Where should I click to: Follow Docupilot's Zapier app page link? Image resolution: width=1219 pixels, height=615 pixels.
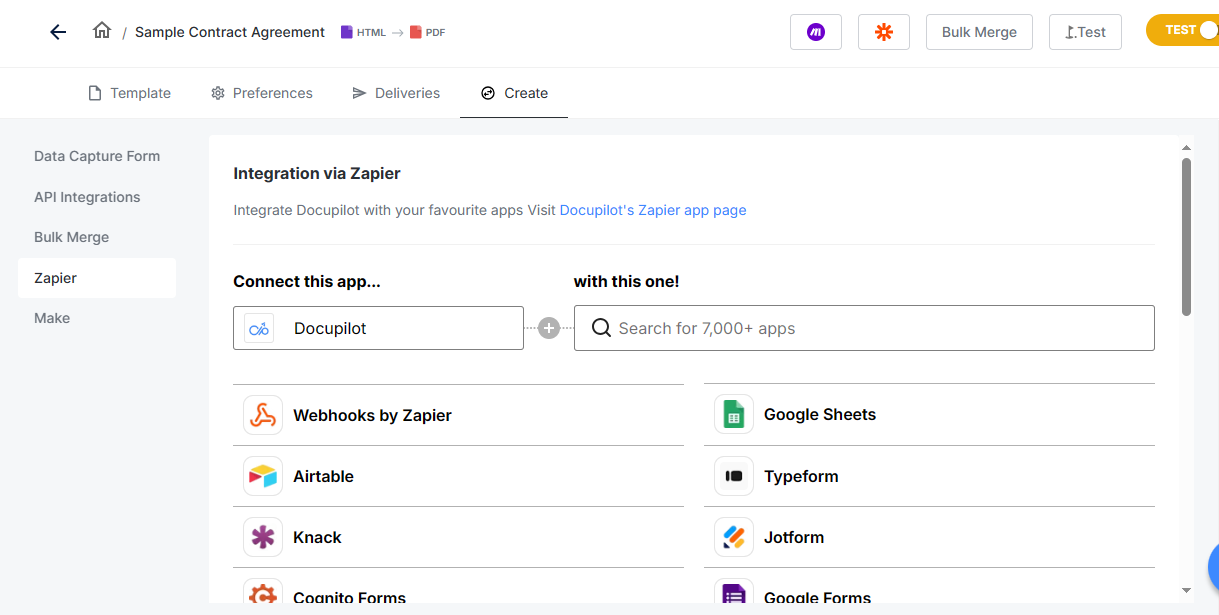(x=653, y=210)
